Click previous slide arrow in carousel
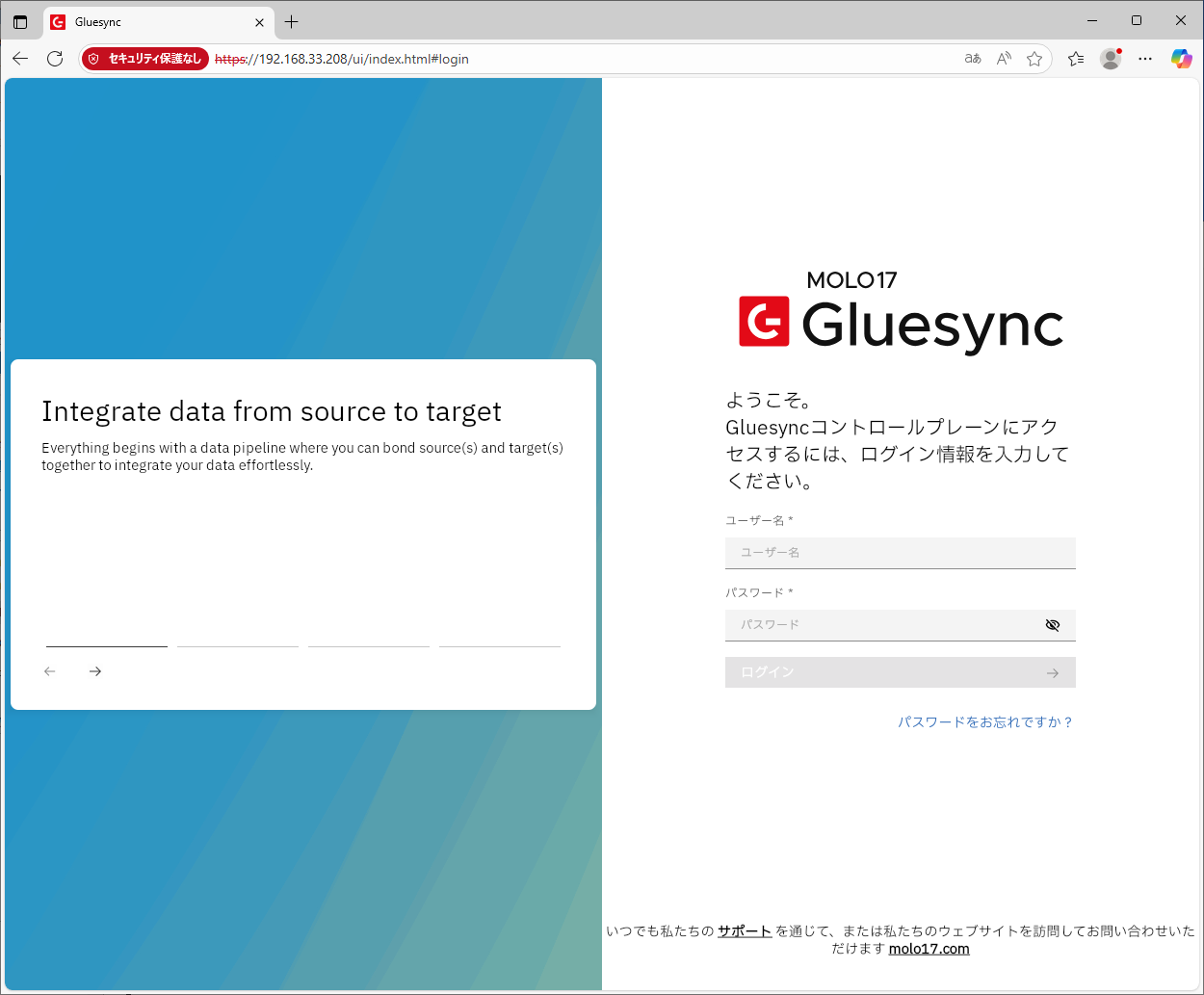 [50, 671]
